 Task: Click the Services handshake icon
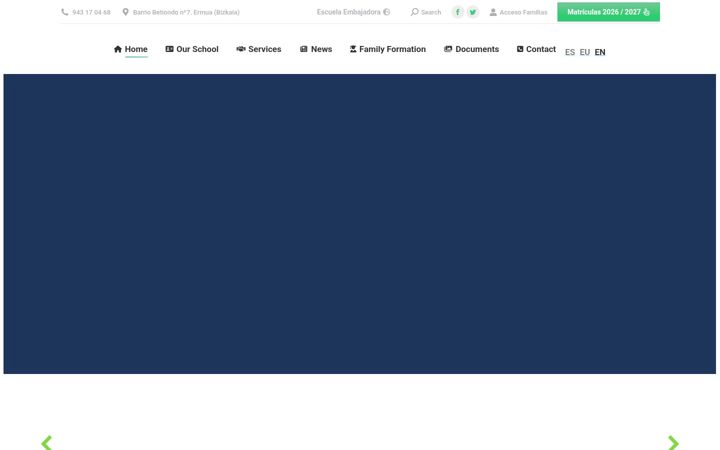click(x=241, y=49)
